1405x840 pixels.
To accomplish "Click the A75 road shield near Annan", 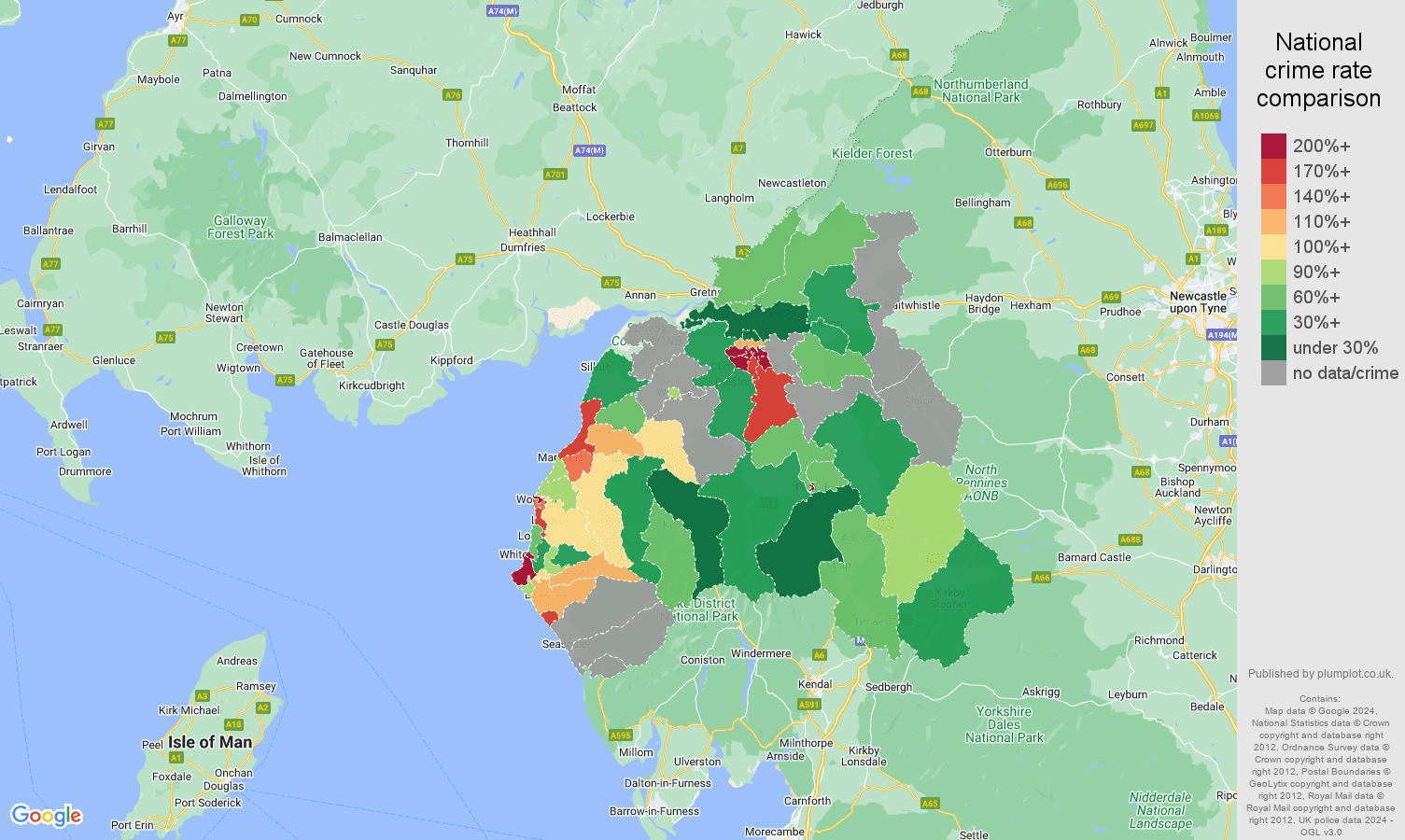I will tap(611, 283).
